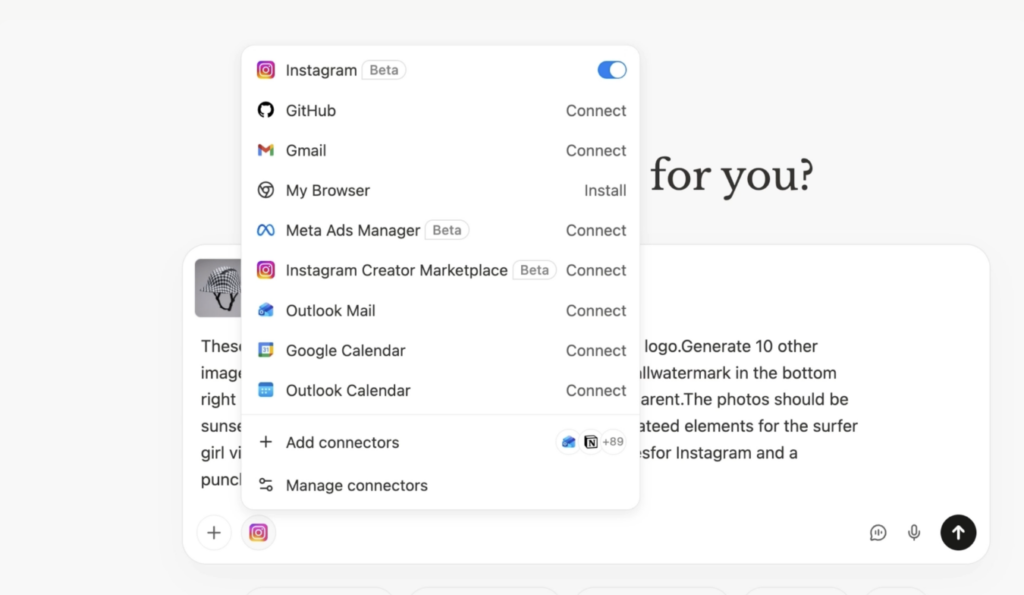This screenshot has width=1024, height=595.
Task: Click the Instagram Creator Marketplace row label
Action: pyautogui.click(x=396, y=270)
